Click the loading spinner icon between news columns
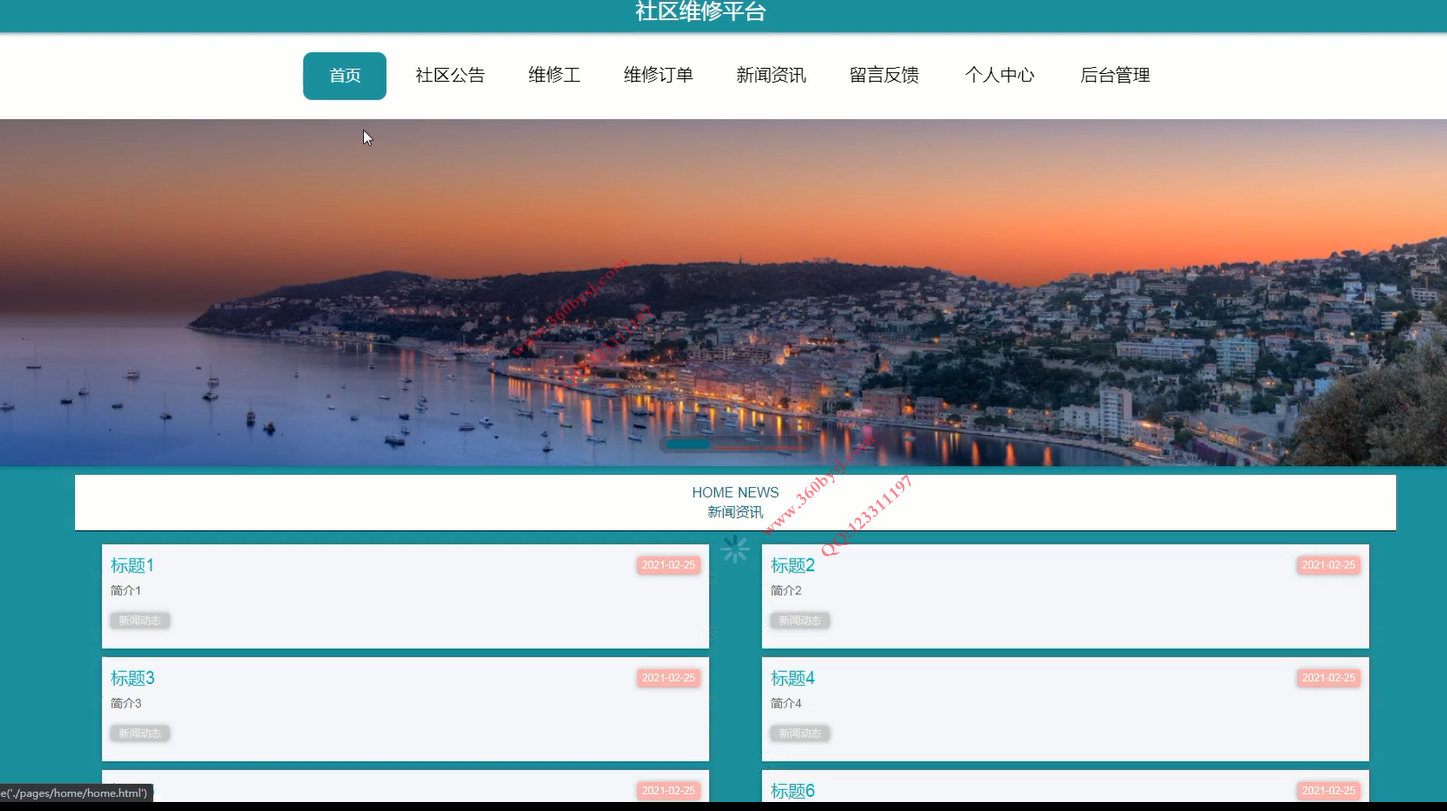 735,549
